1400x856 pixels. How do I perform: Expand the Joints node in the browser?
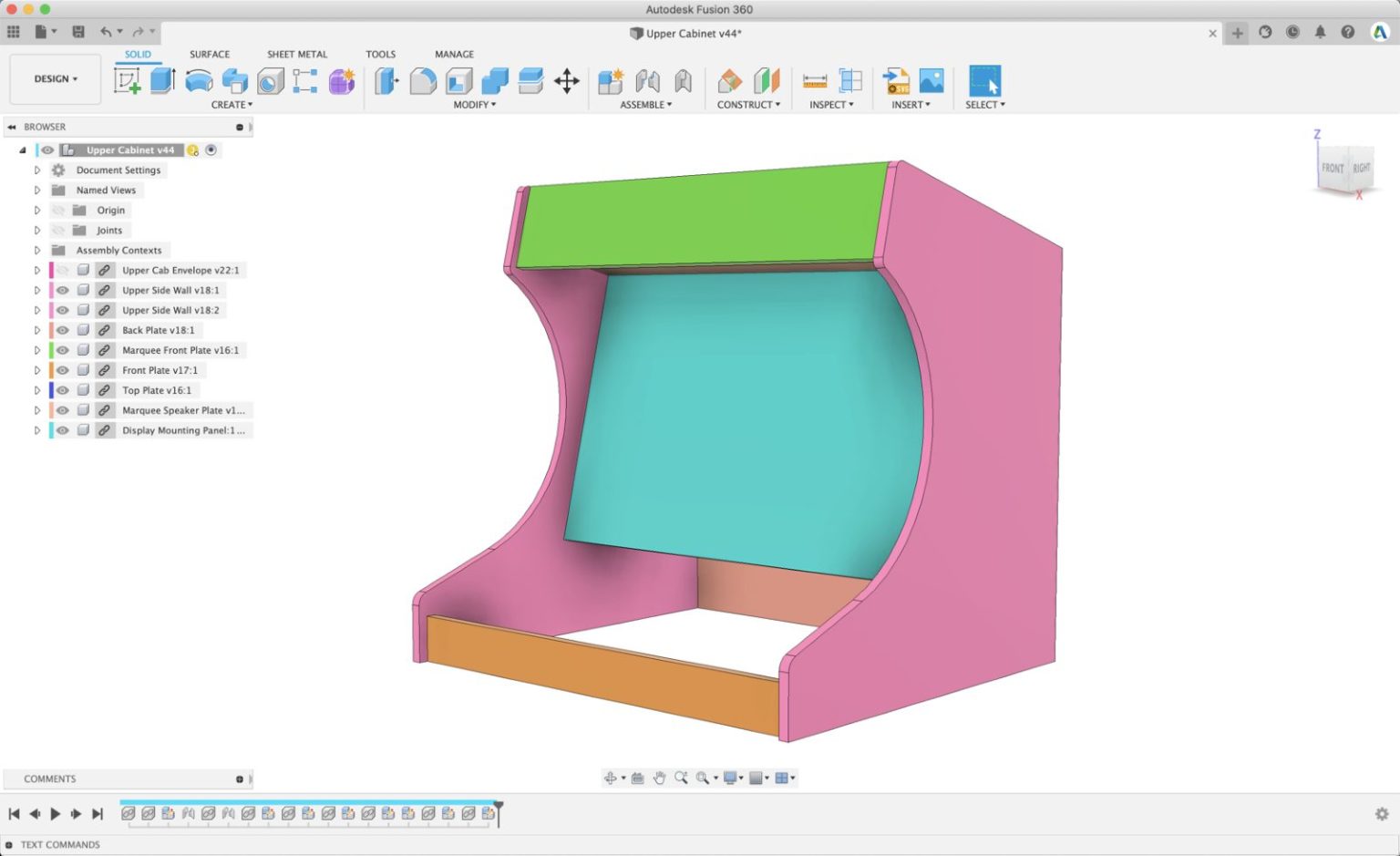(x=36, y=230)
